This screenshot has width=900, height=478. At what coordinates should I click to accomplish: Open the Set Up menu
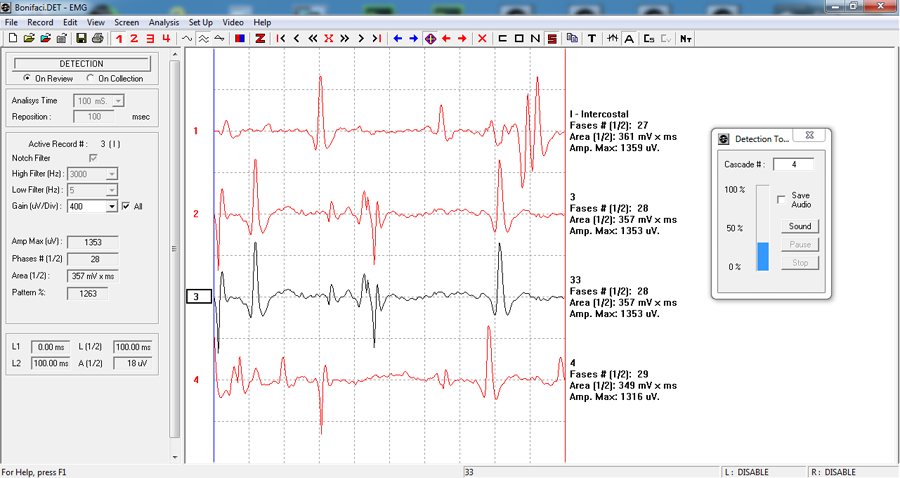pyautogui.click(x=200, y=22)
